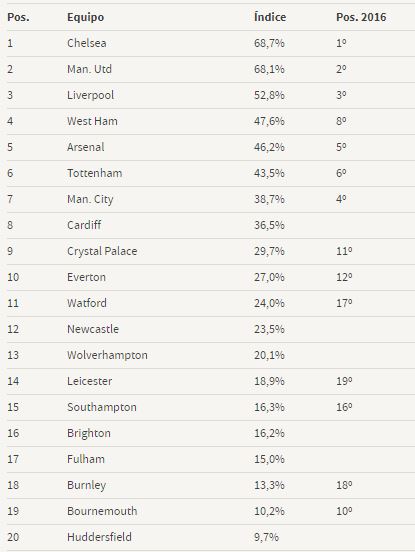The width and height of the screenshot is (415, 552).
Task: Select Cardiff's 36,5% index value
Action: [x=269, y=225]
